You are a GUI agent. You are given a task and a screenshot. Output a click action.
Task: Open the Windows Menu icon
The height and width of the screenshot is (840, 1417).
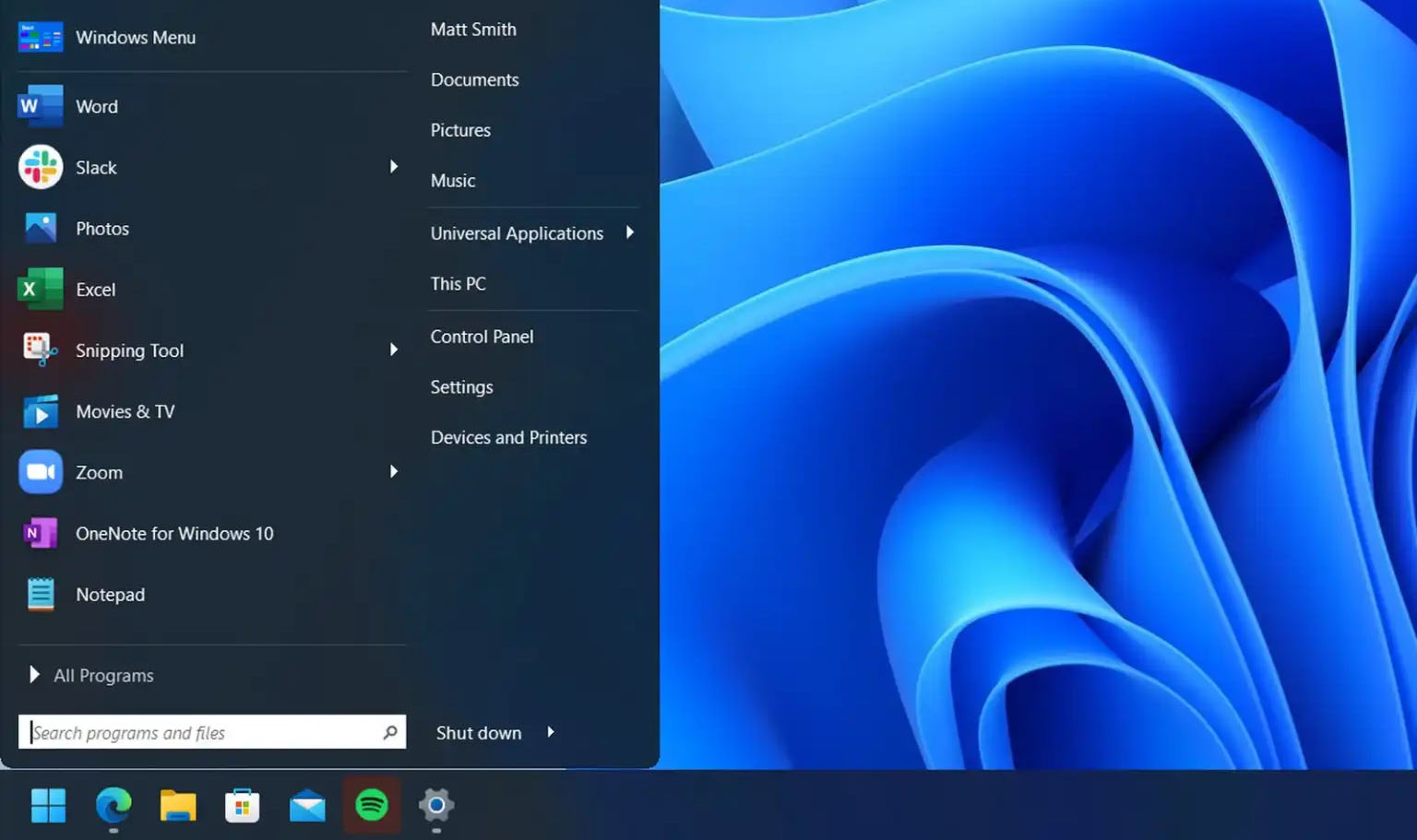pos(41,38)
